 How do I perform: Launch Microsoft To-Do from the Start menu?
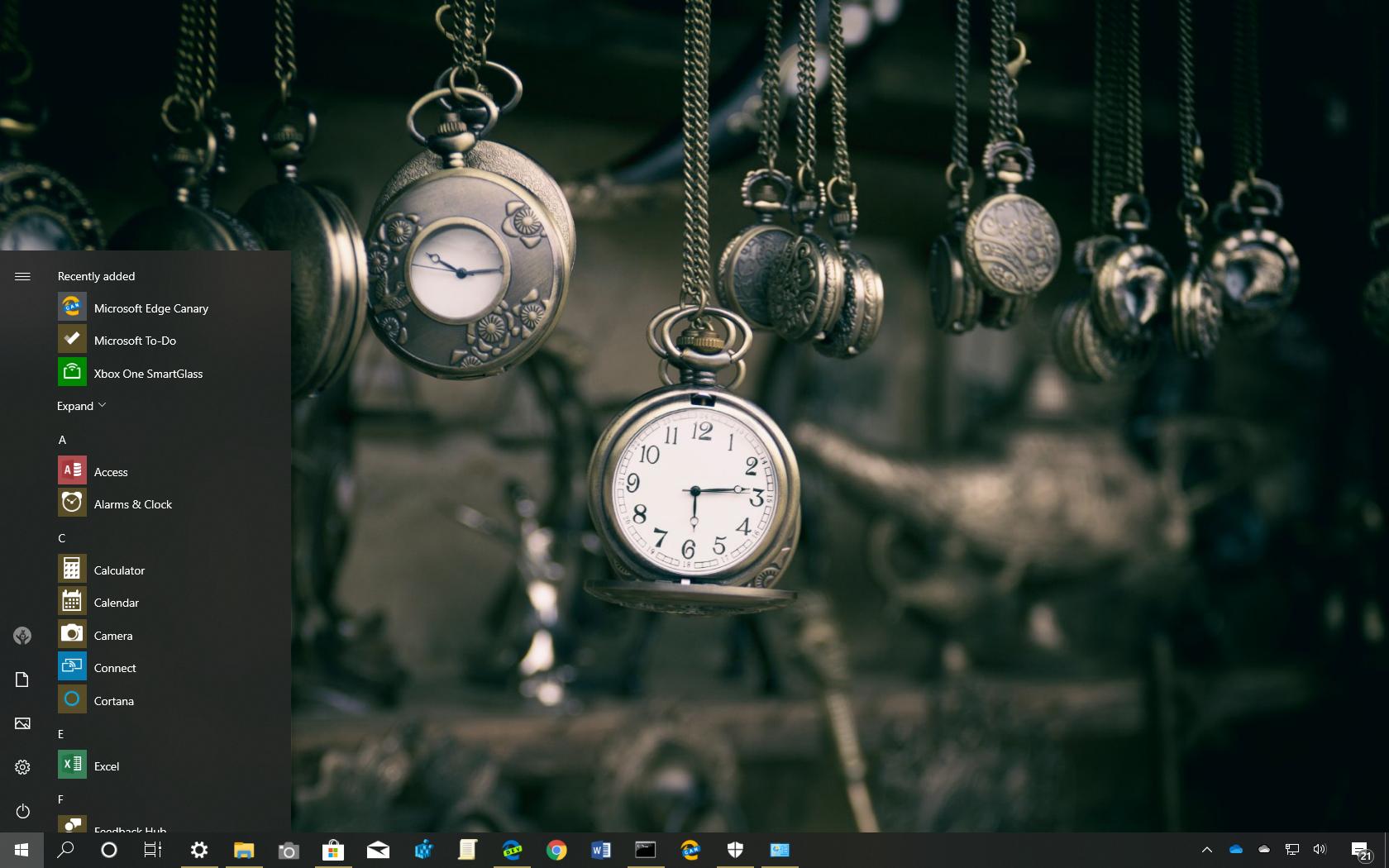135,341
